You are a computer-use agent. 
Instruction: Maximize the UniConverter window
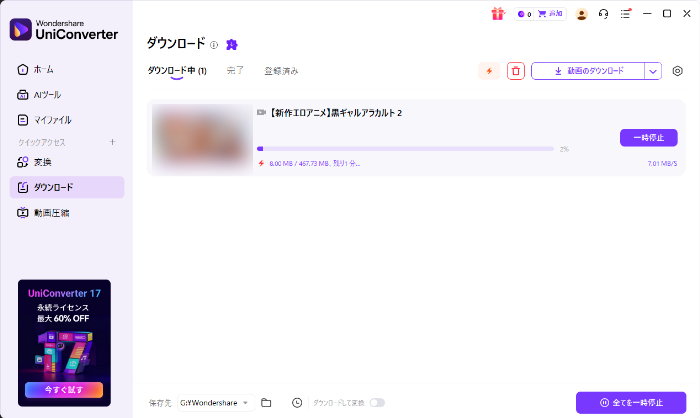point(667,14)
